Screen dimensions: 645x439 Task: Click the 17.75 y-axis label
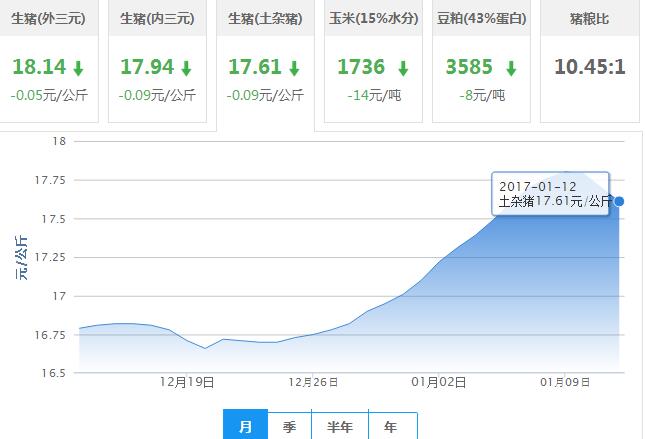click(x=50, y=180)
